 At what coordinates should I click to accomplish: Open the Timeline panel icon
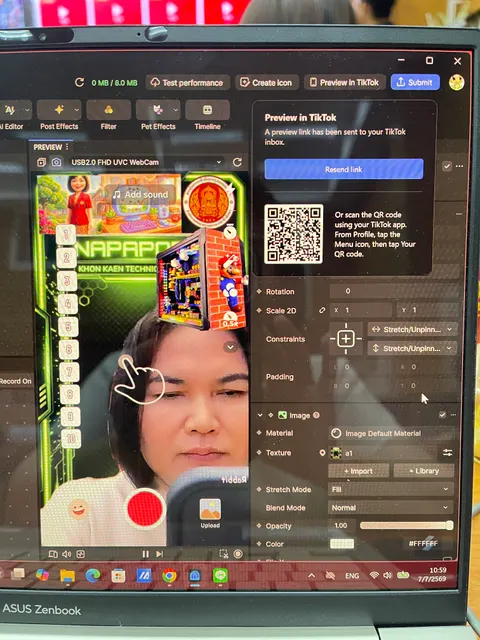point(207,110)
